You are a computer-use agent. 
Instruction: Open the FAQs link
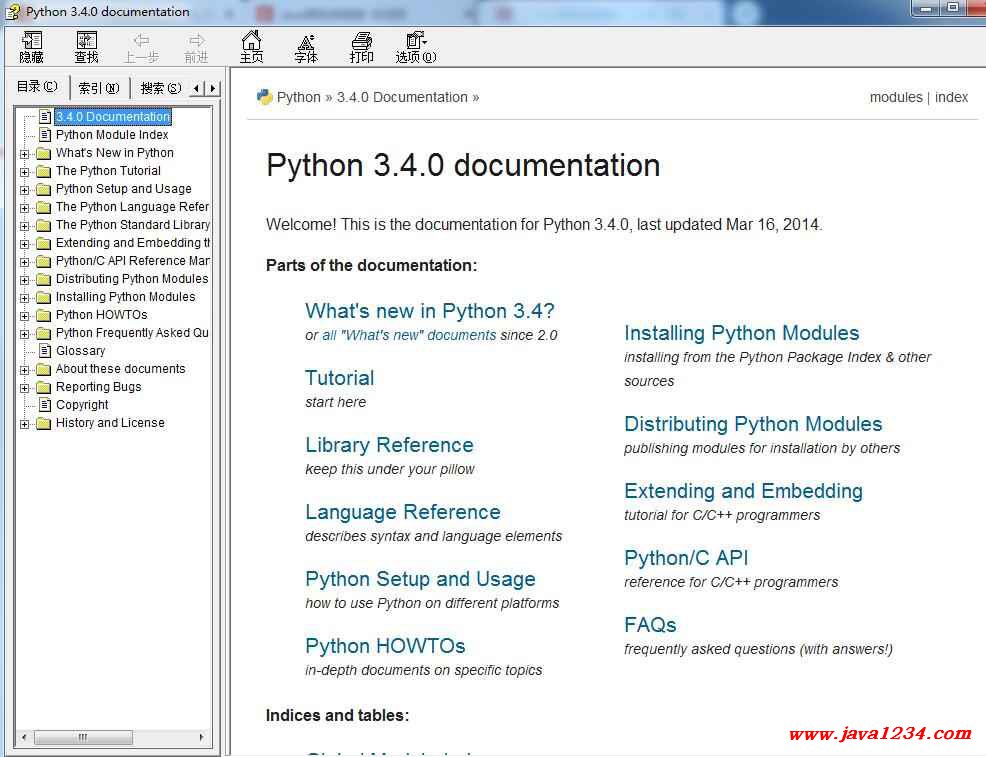point(650,625)
